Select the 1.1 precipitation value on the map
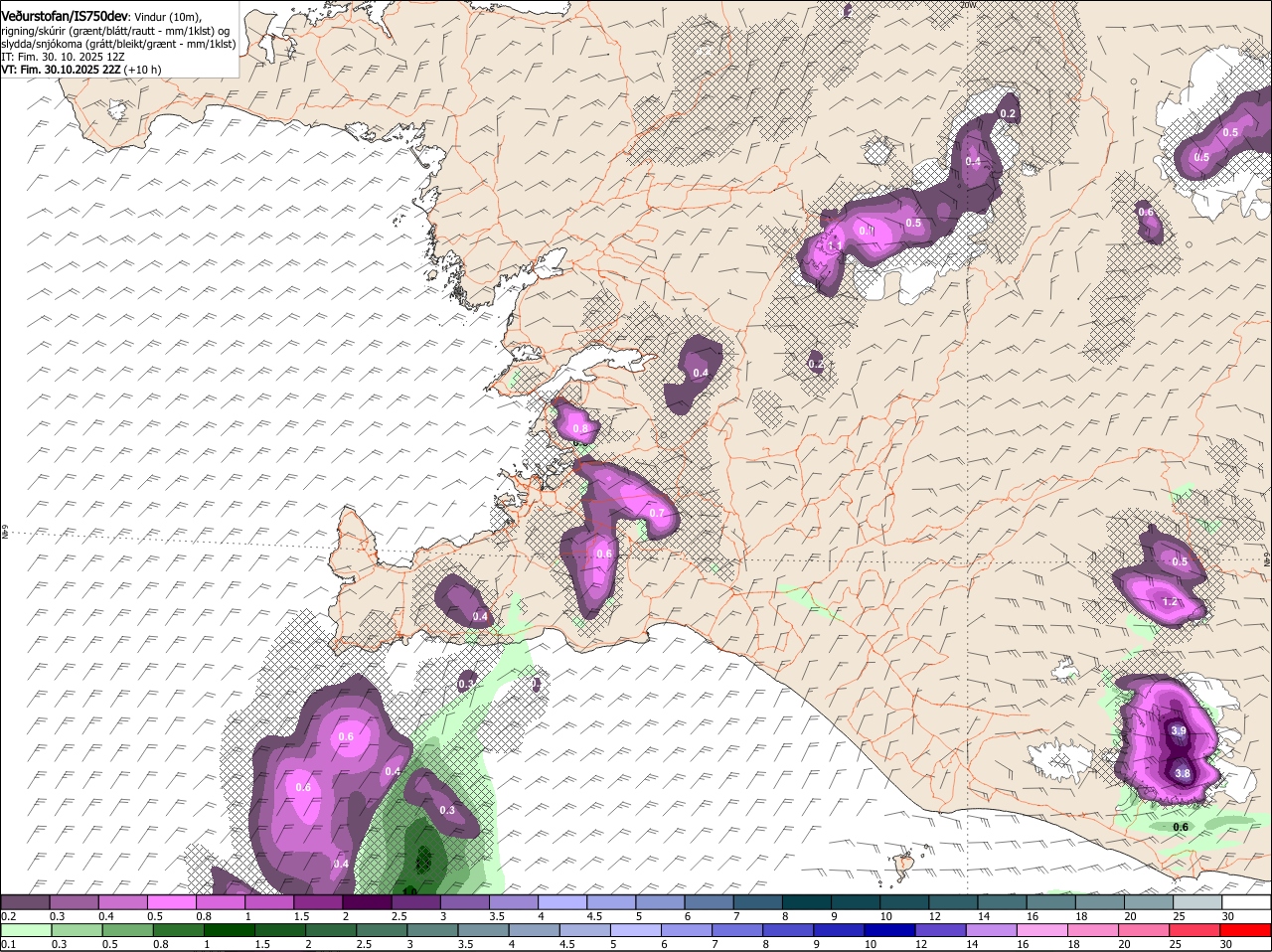Viewport: 1272px width, 952px height. pos(835,245)
